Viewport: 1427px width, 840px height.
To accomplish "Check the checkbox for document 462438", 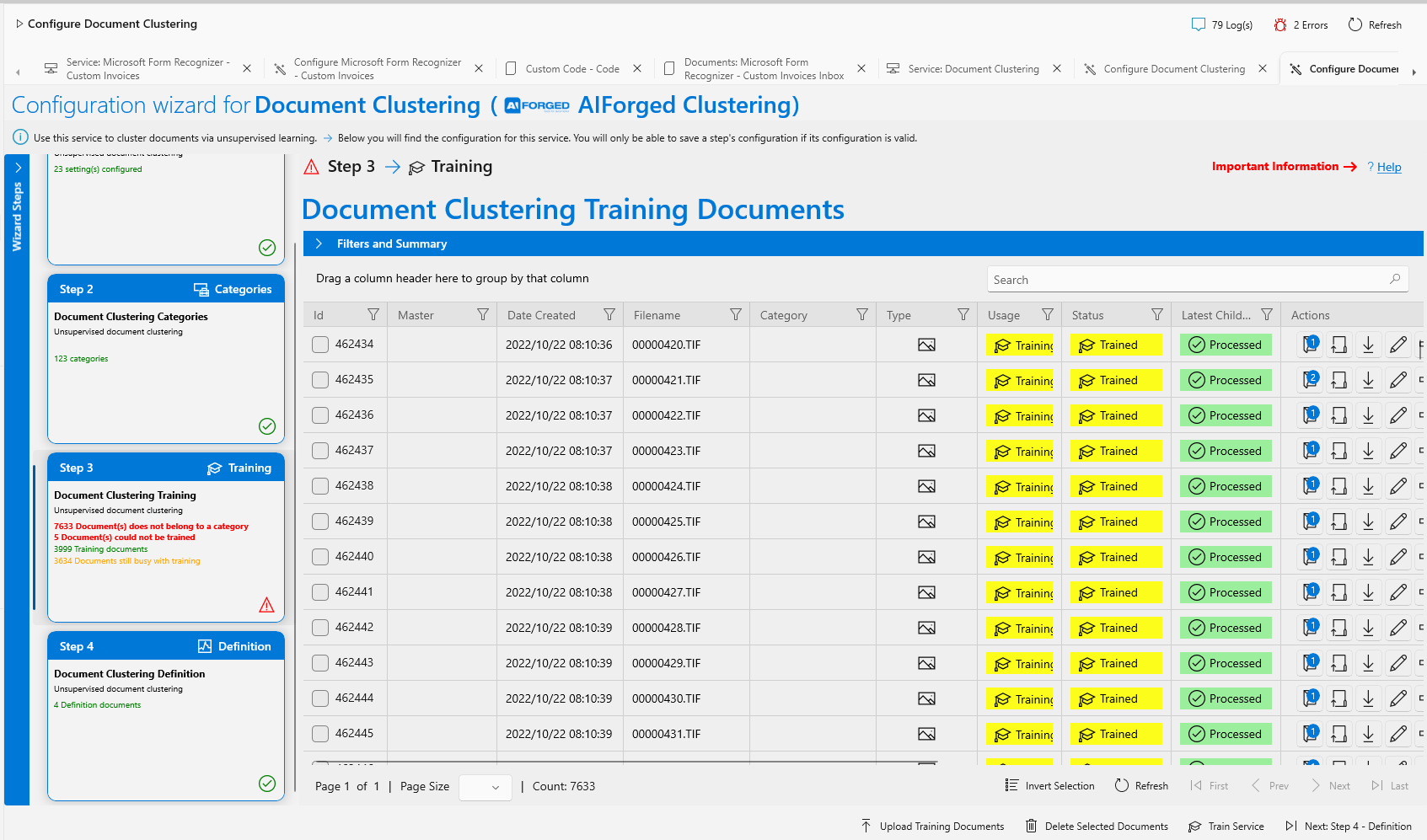I will click(320, 486).
